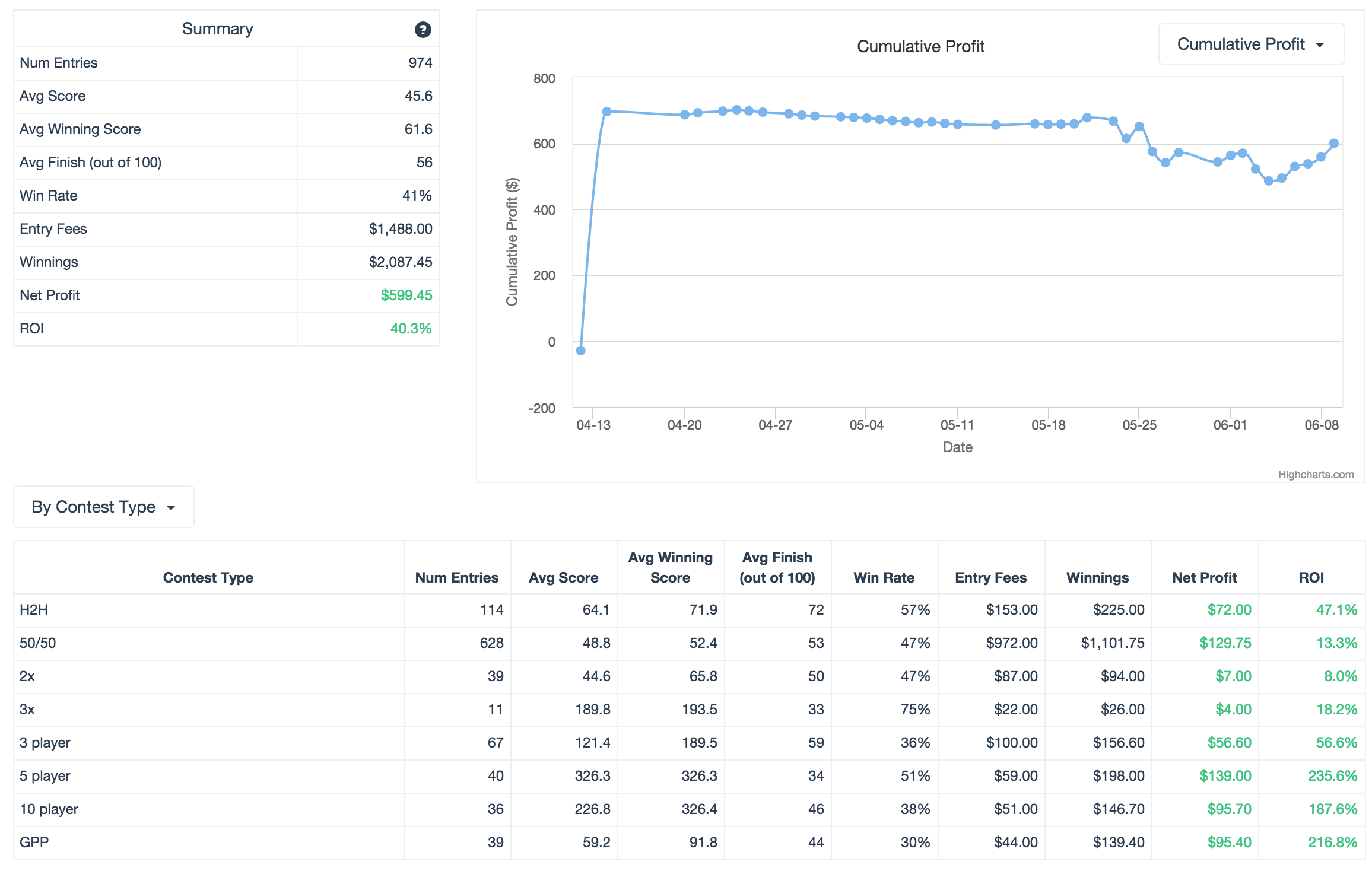Click the 10 player contest type row

[x=49, y=809]
